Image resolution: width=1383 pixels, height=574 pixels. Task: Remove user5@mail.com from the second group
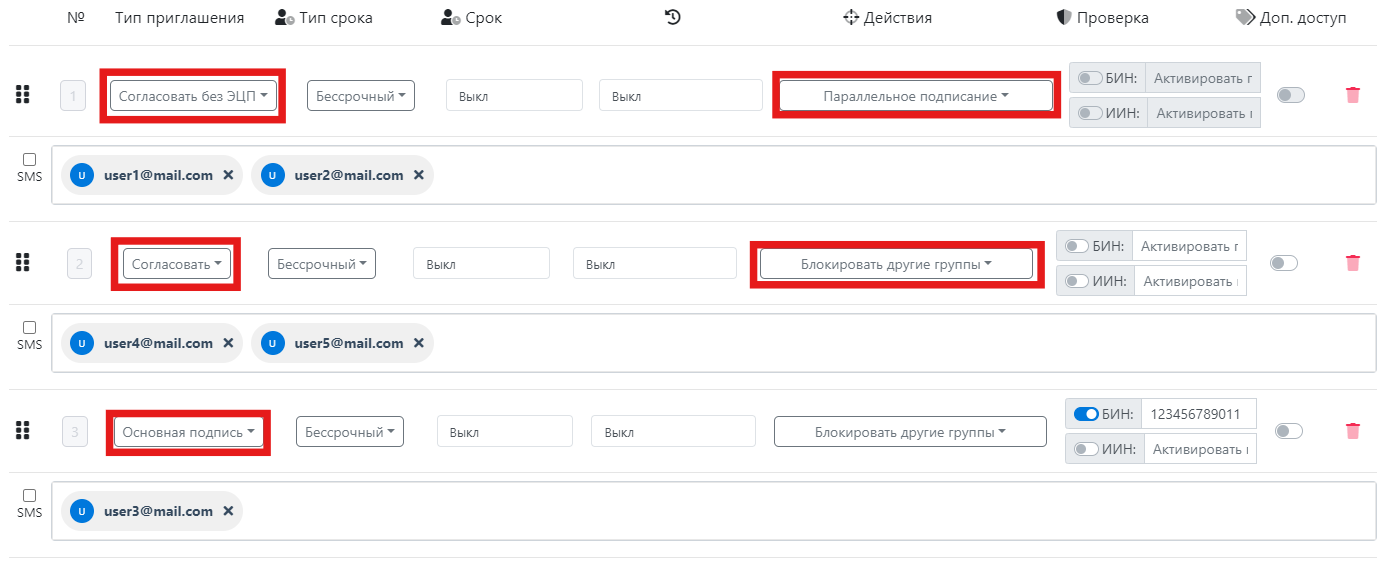click(x=418, y=343)
